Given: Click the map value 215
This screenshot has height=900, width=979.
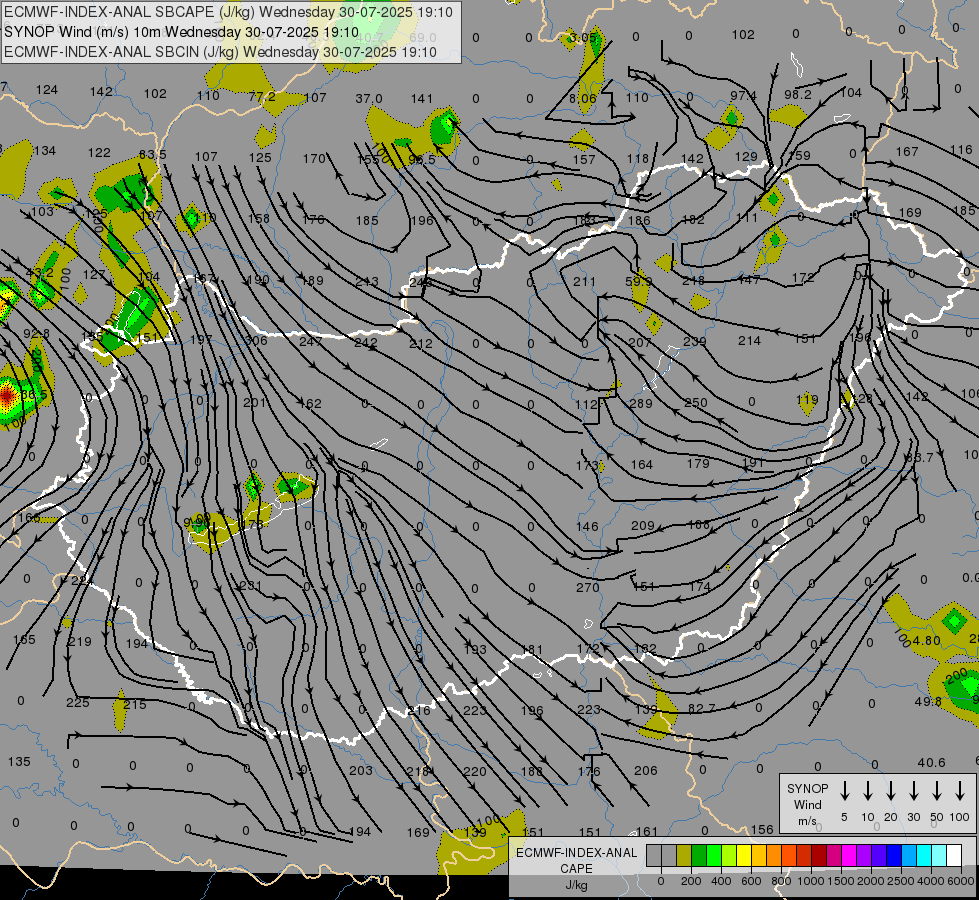Looking at the screenshot, I should tap(135, 705).
